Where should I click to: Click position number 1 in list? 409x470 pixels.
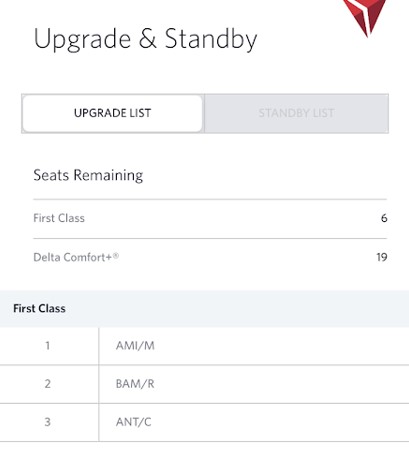(x=48, y=346)
